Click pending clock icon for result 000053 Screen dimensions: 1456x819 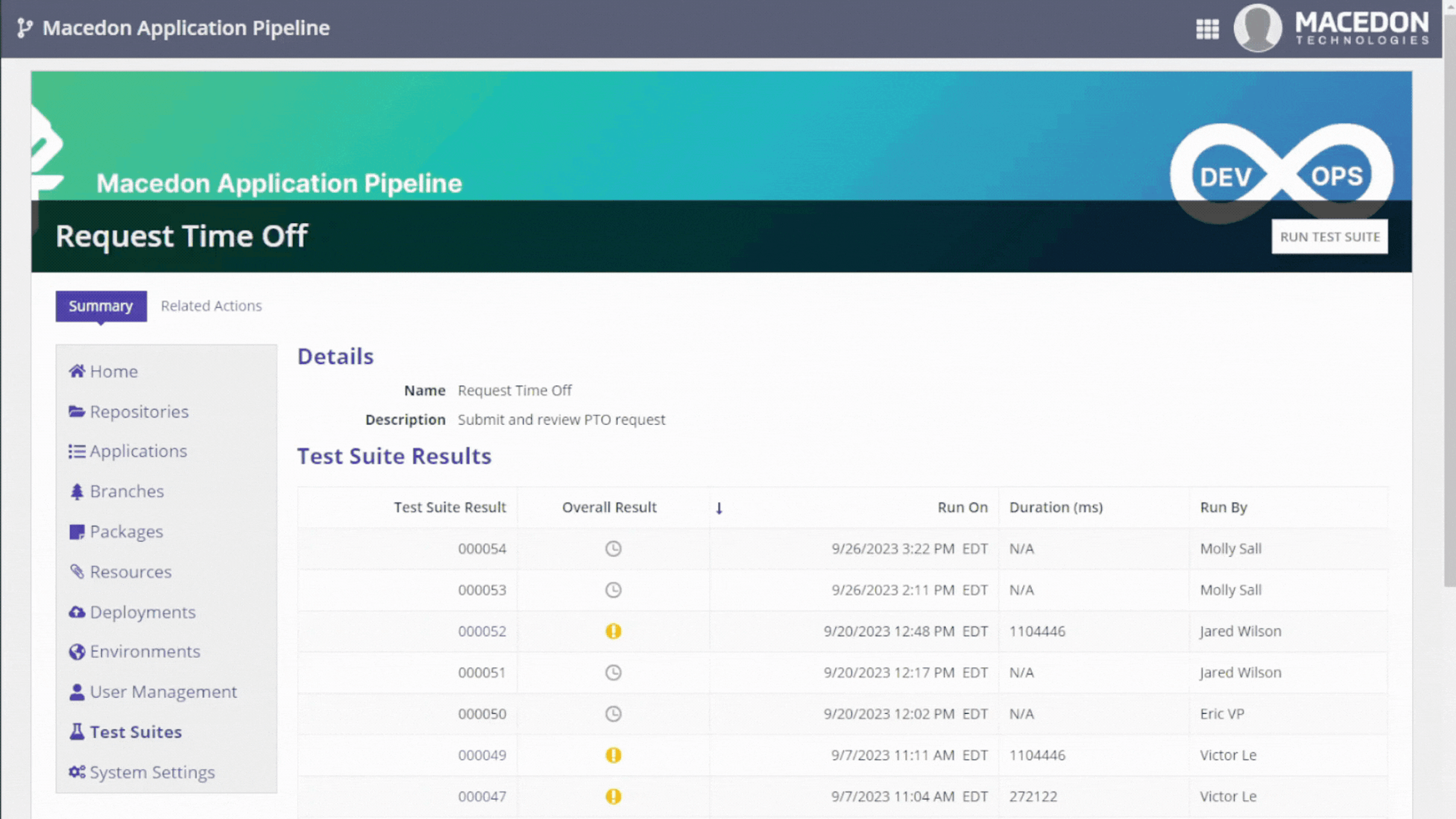[613, 590]
